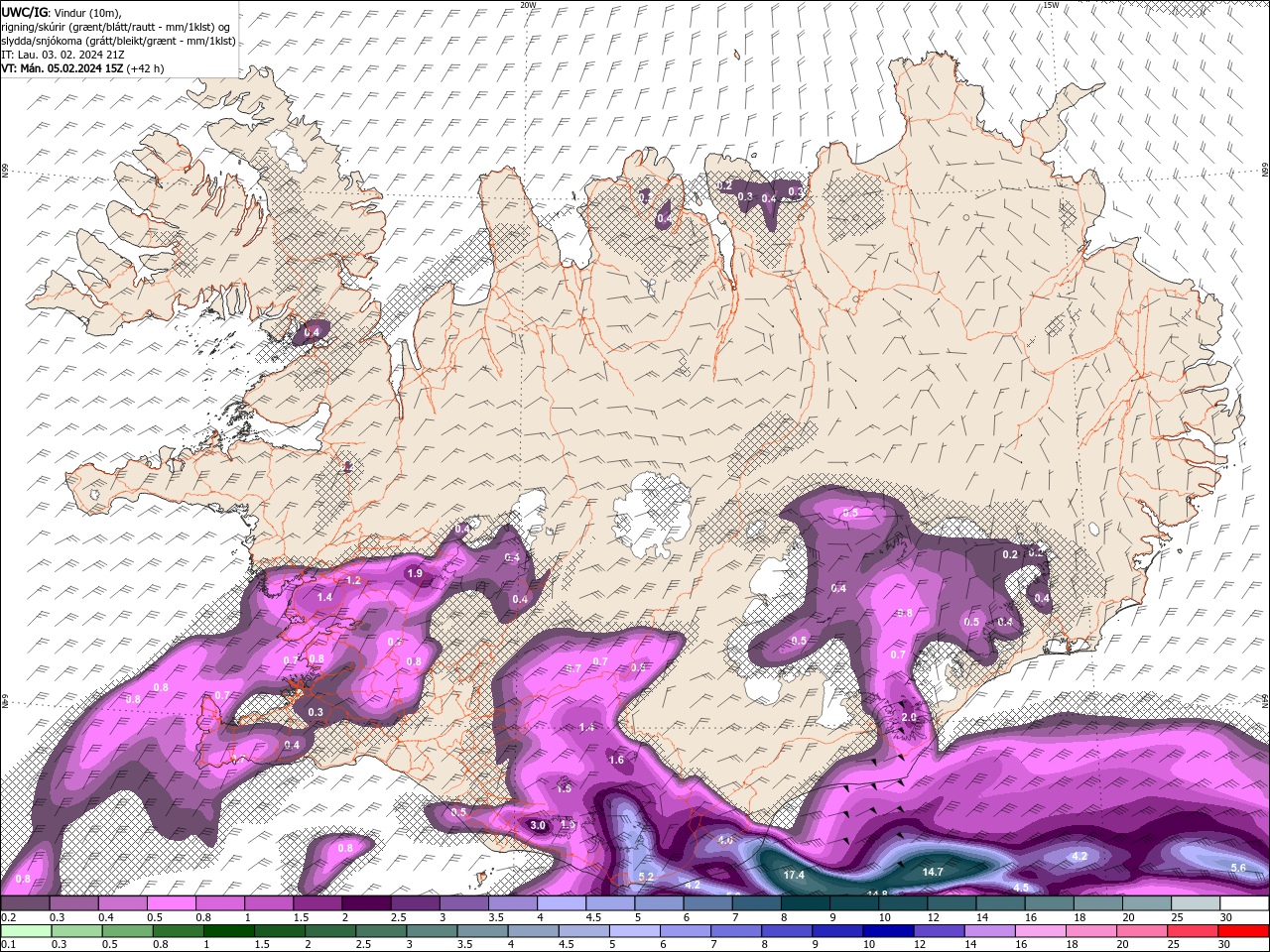Click the 3.0 value on the south coast

tap(539, 825)
